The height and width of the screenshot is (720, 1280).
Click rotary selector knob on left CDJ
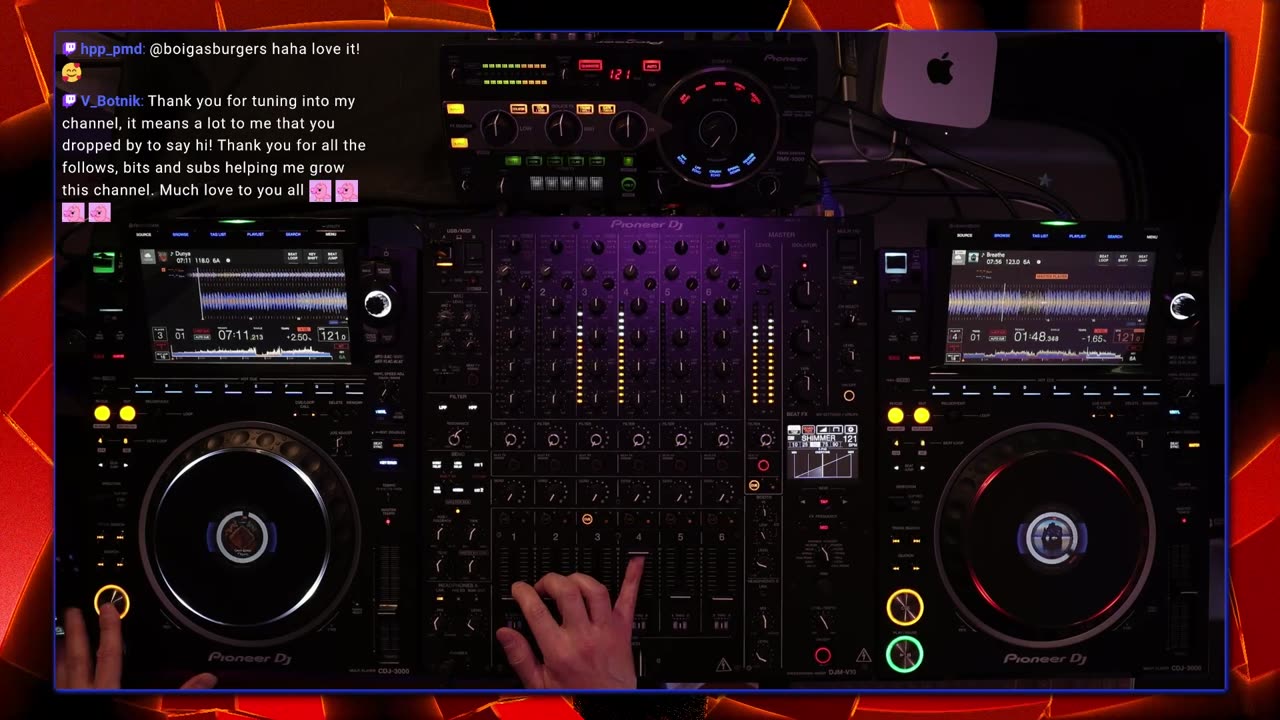378,305
